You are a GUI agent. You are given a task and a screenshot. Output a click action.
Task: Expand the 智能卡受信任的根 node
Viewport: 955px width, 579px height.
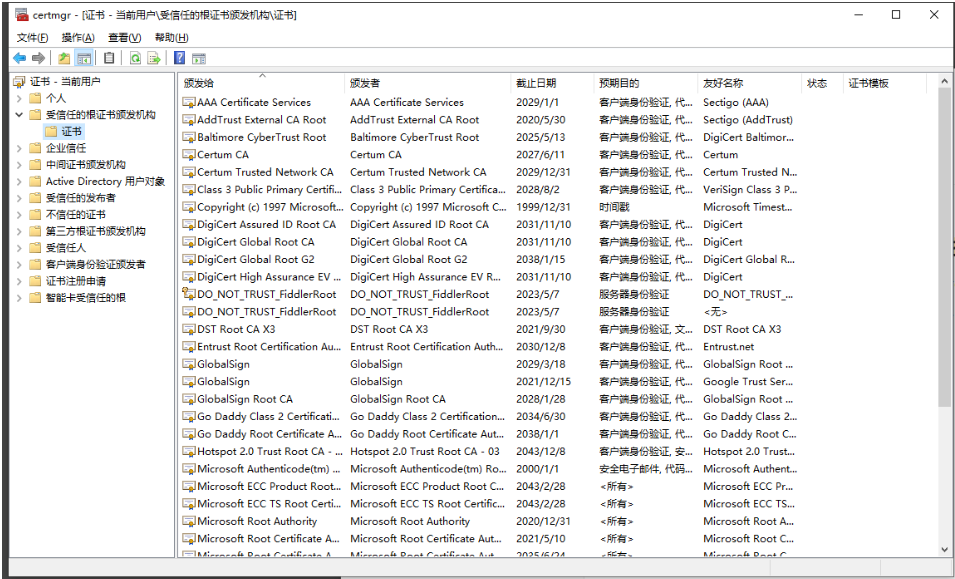tap(19, 298)
